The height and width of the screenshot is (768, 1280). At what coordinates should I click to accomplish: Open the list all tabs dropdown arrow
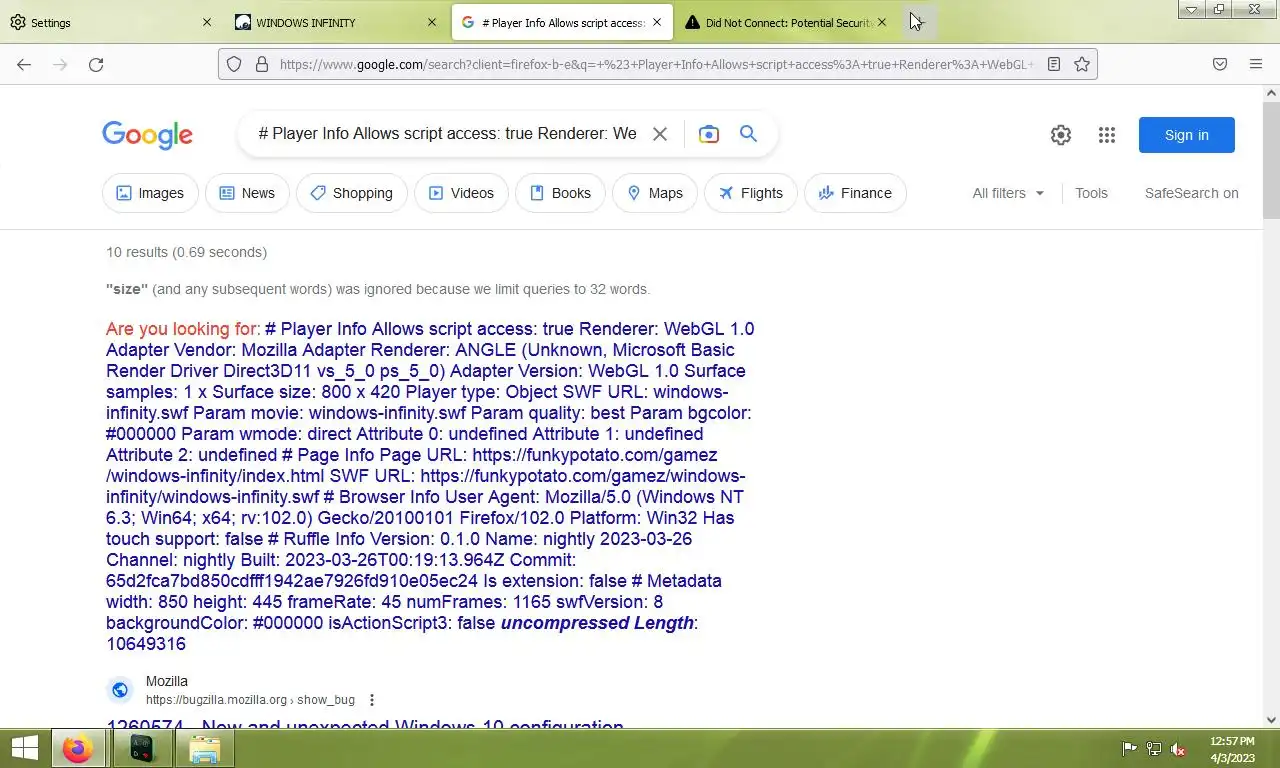1191,9
